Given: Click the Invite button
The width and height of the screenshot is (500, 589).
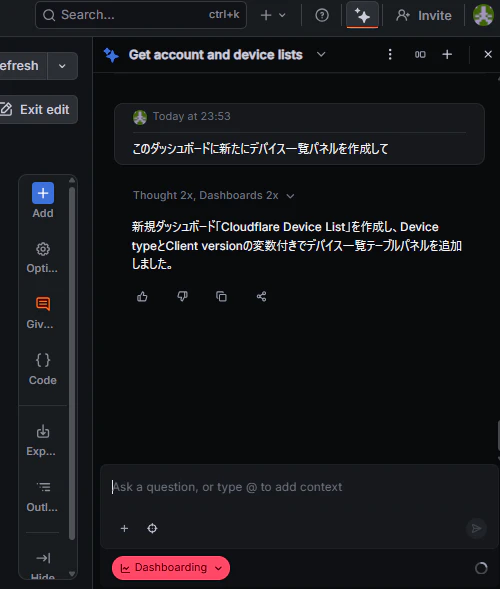Looking at the screenshot, I should [x=424, y=15].
